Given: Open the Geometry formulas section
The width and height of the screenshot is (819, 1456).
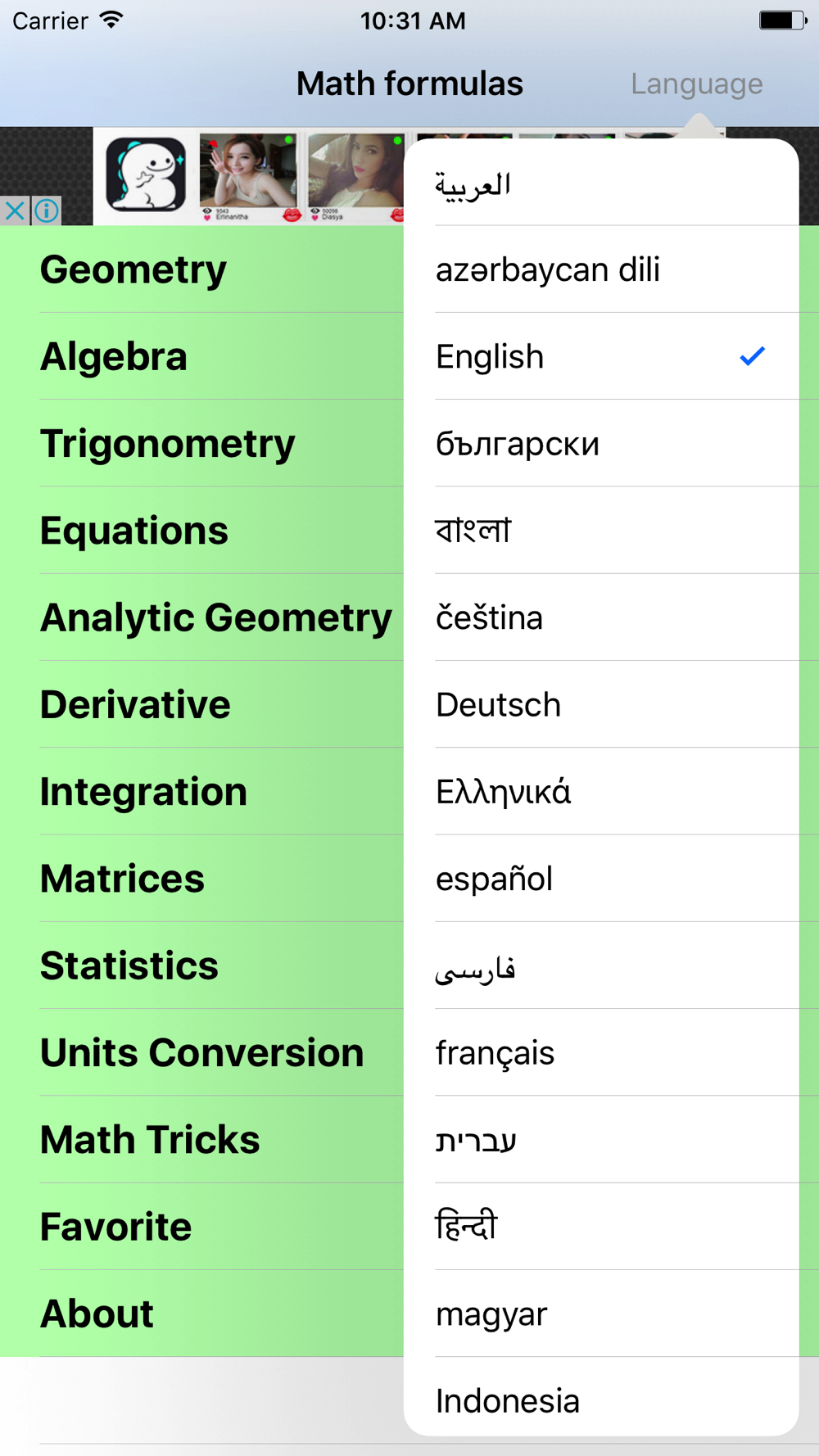Looking at the screenshot, I should [x=201, y=269].
